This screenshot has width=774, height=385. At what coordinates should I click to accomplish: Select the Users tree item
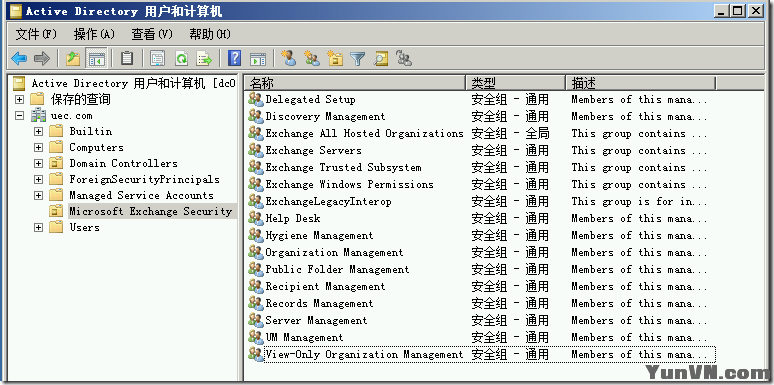tap(84, 228)
